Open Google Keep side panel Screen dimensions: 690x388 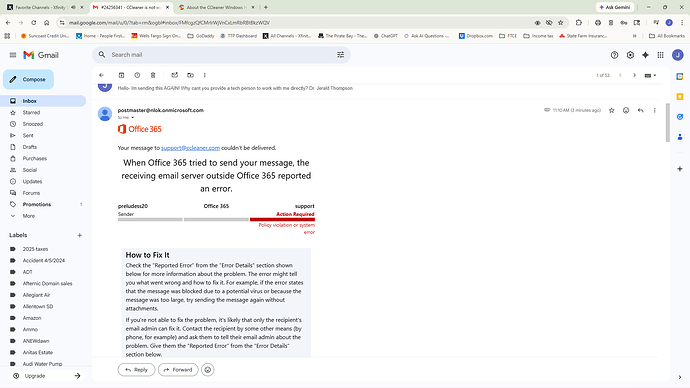tap(680, 96)
